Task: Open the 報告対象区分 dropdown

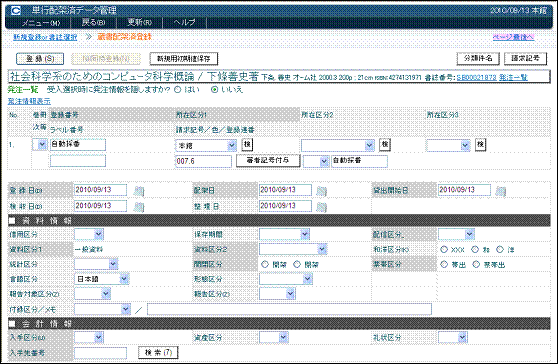Action: point(93,294)
